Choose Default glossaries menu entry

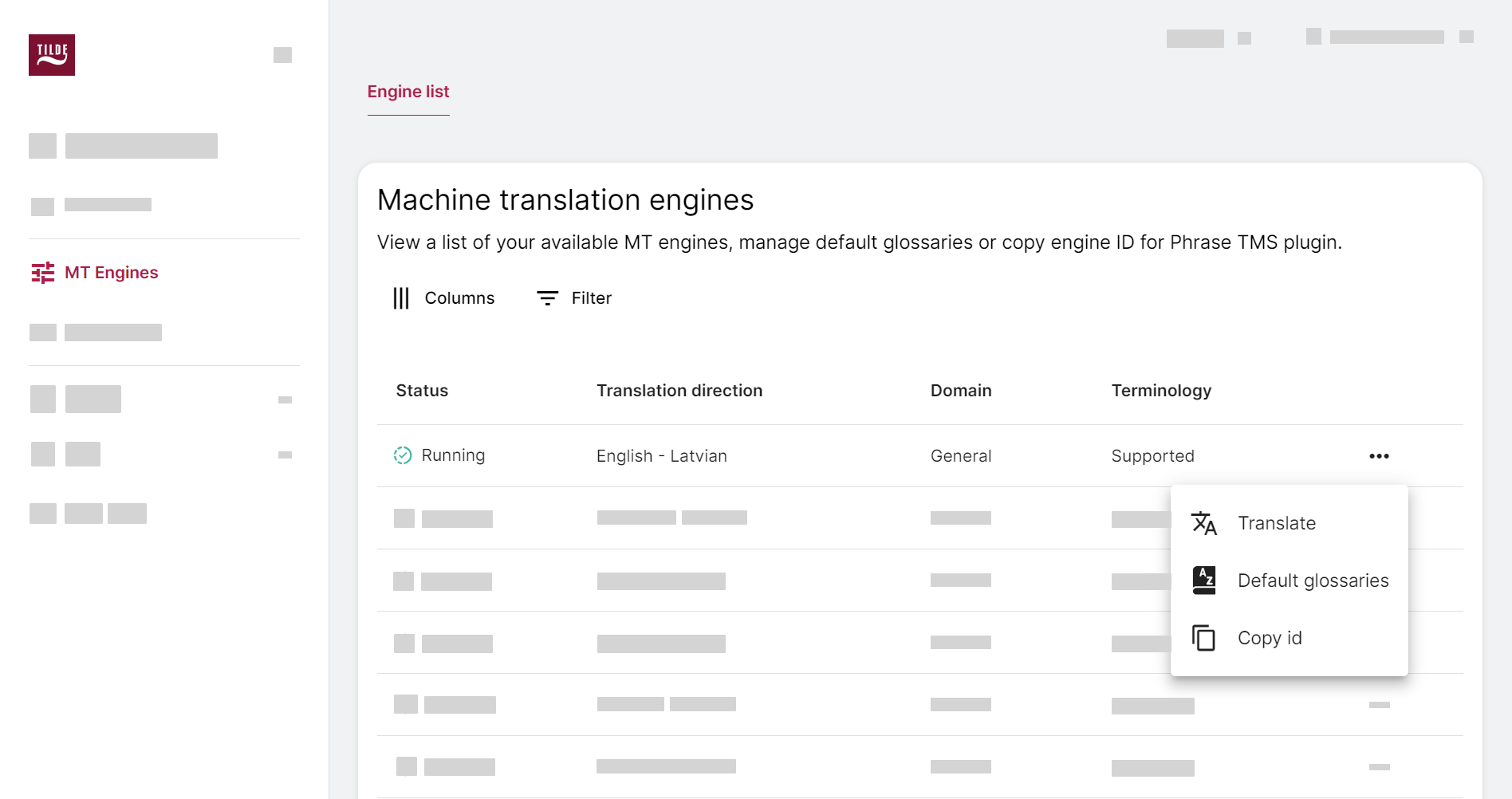tap(1290, 581)
